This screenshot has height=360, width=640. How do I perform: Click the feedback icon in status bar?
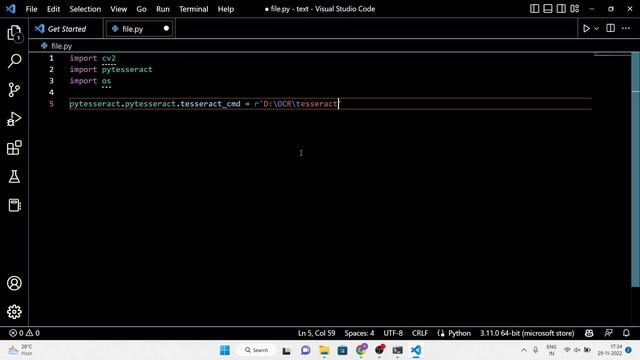pos(608,333)
